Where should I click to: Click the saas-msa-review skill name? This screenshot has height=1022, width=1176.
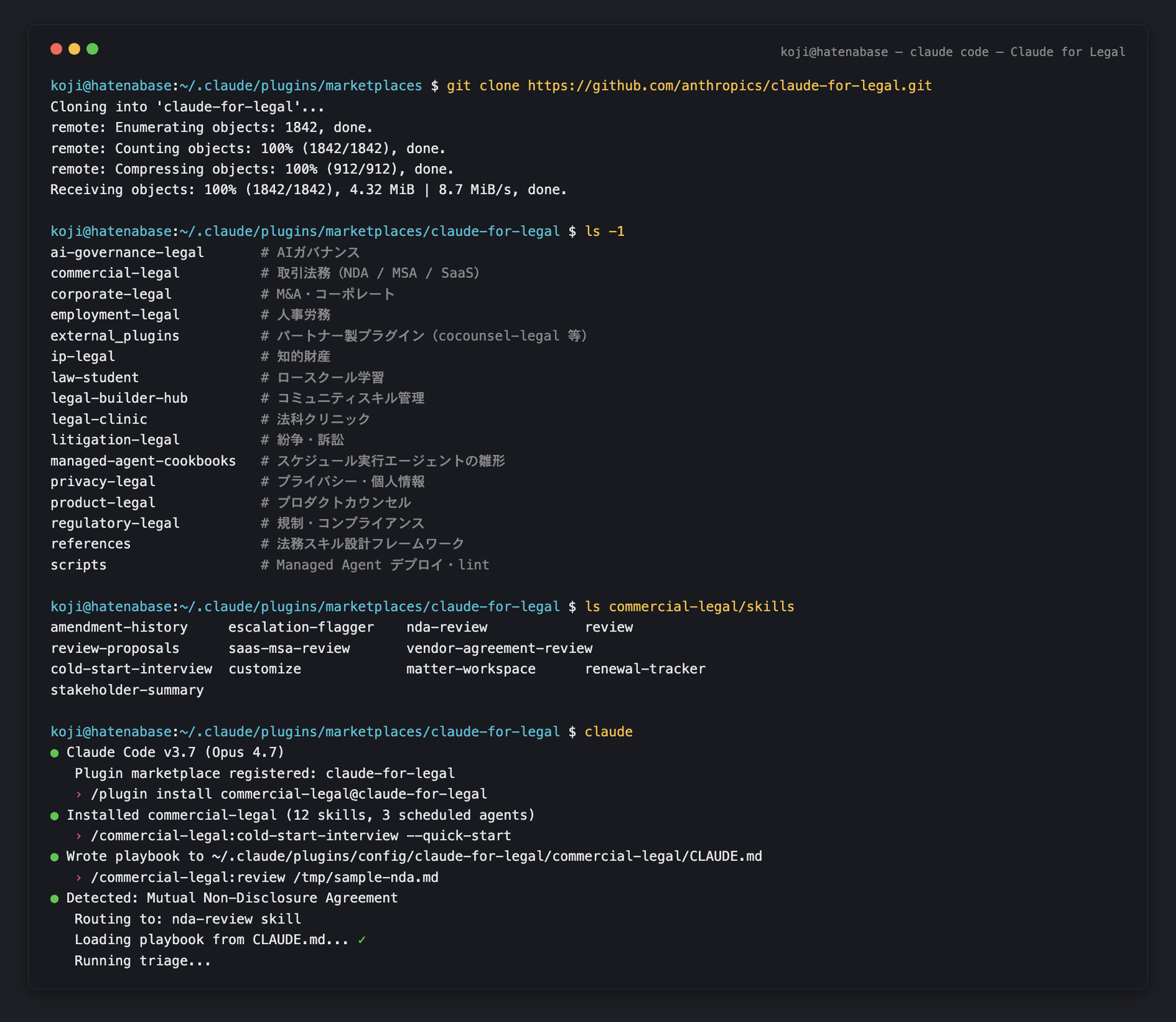coord(289,648)
